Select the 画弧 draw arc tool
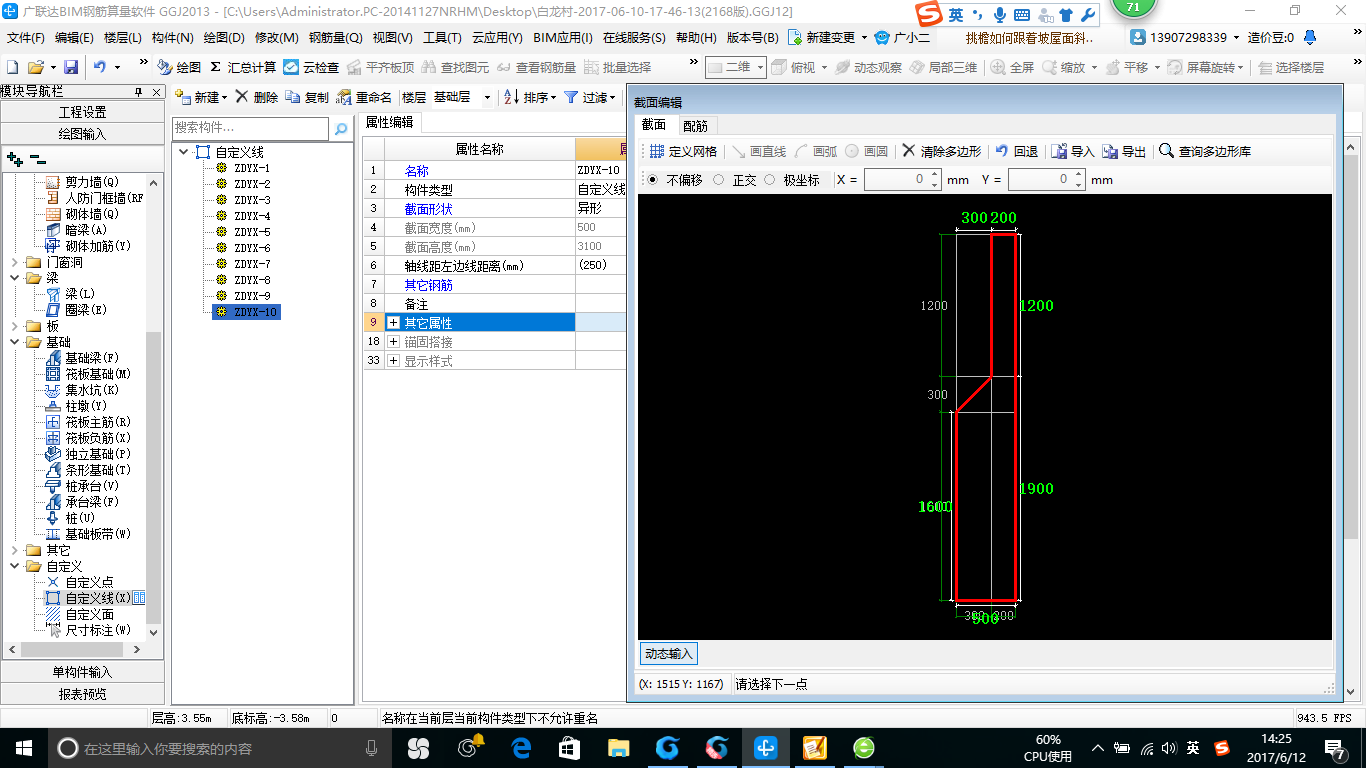The height and width of the screenshot is (768, 1366). point(816,152)
